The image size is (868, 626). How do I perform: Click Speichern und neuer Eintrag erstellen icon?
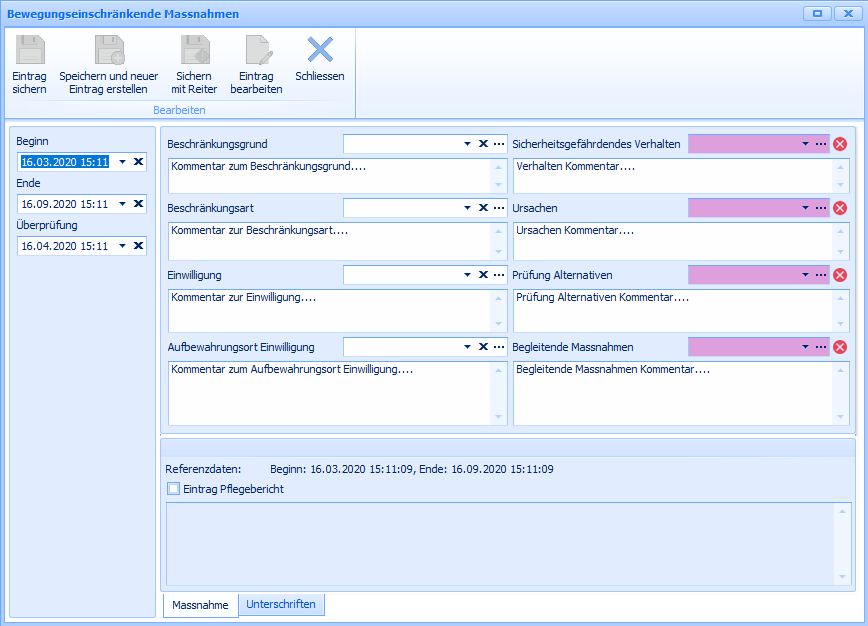[108, 51]
